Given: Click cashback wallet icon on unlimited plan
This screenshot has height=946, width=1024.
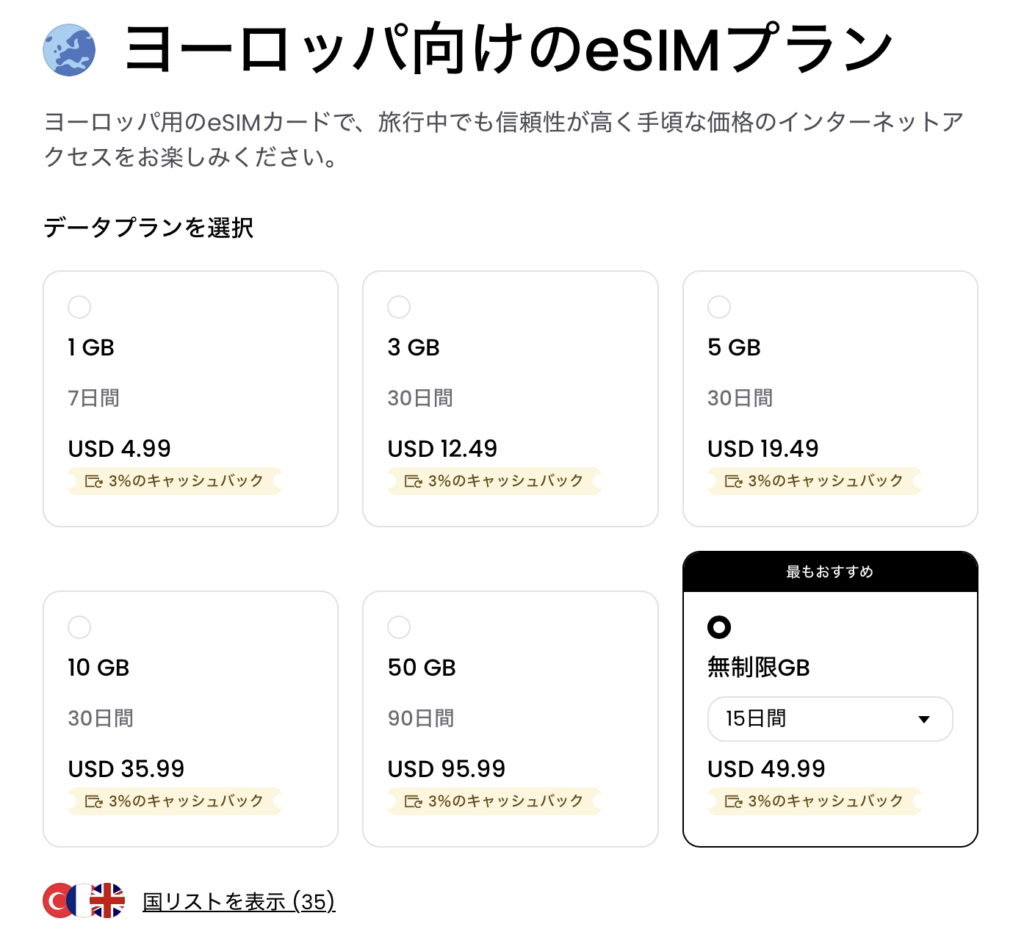Looking at the screenshot, I should [733, 802].
